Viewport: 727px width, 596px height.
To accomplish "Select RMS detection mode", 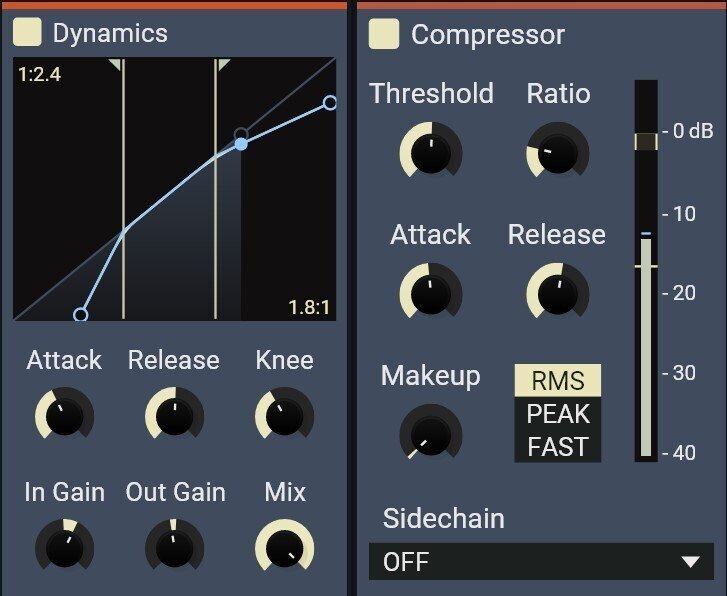I will tap(558, 380).
